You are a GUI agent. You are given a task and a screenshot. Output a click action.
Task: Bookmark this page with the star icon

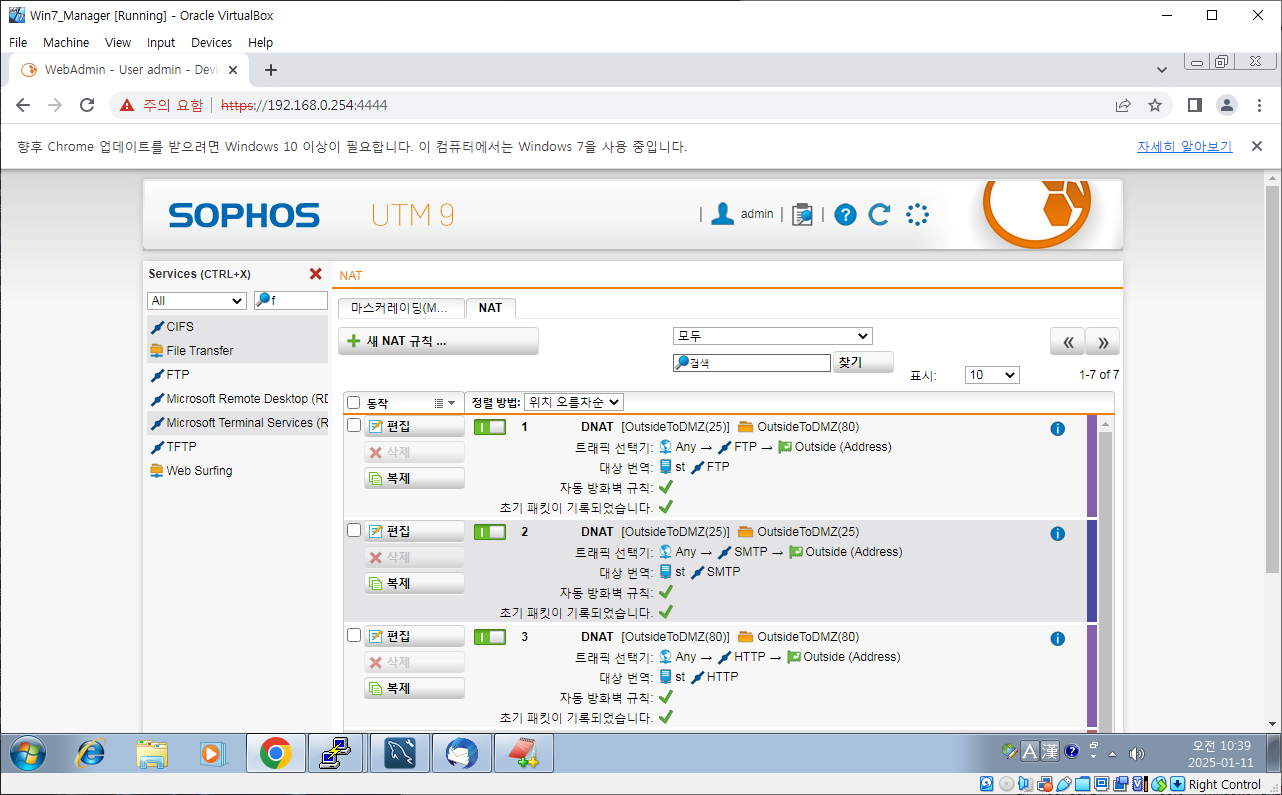tap(1155, 105)
